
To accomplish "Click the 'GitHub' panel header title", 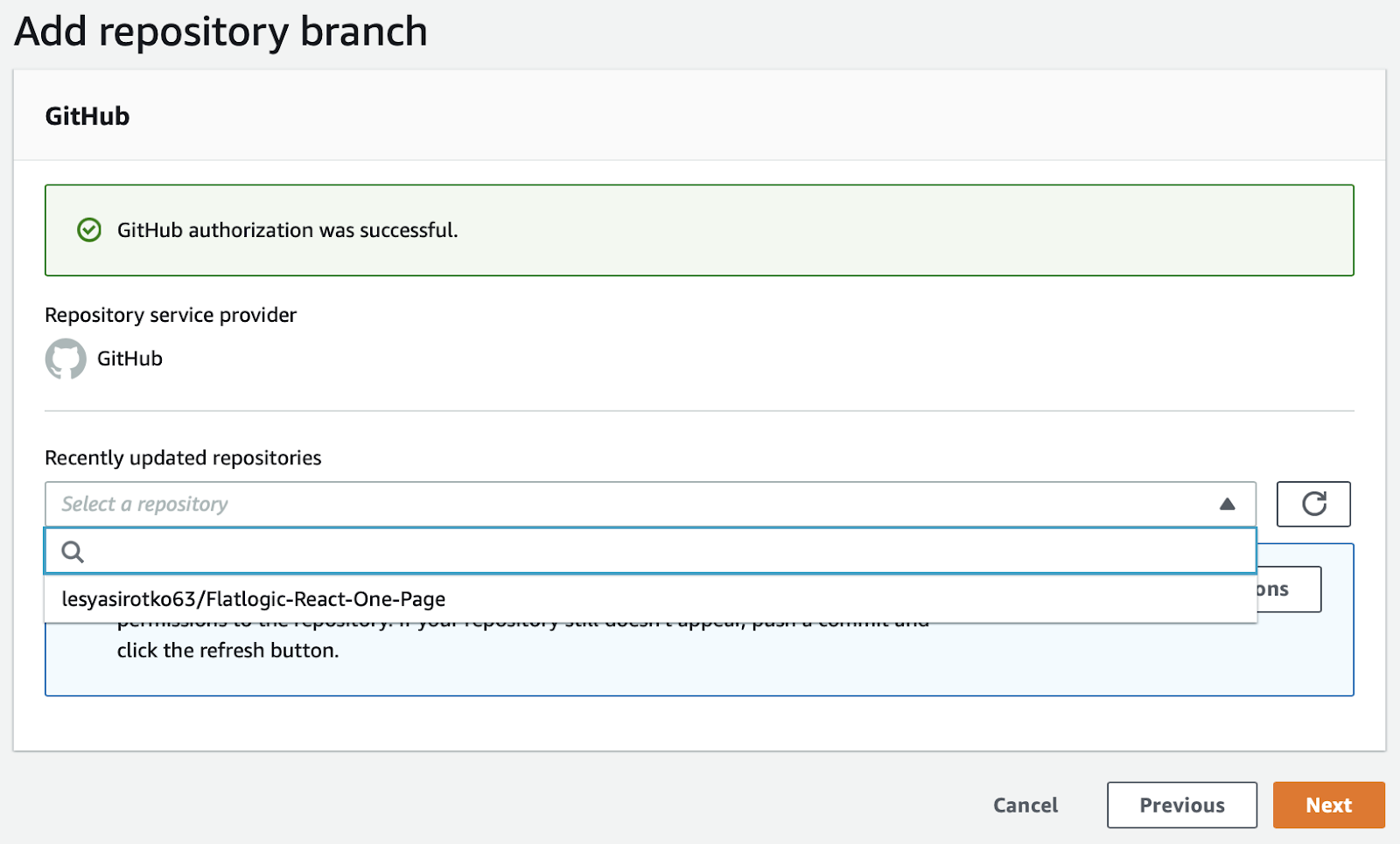I will [x=87, y=116].
